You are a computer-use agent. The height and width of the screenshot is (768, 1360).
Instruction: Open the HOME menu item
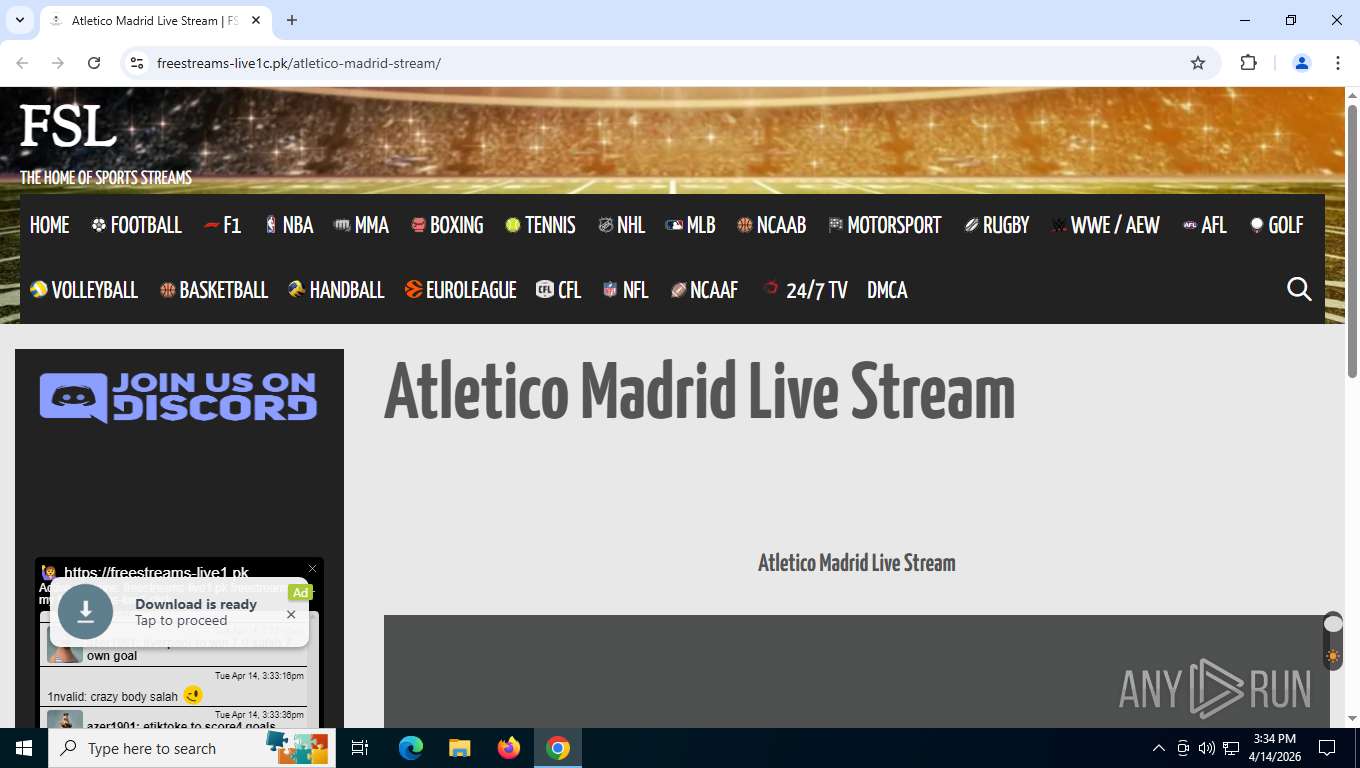pyautogui.click(x=50, y=225)
